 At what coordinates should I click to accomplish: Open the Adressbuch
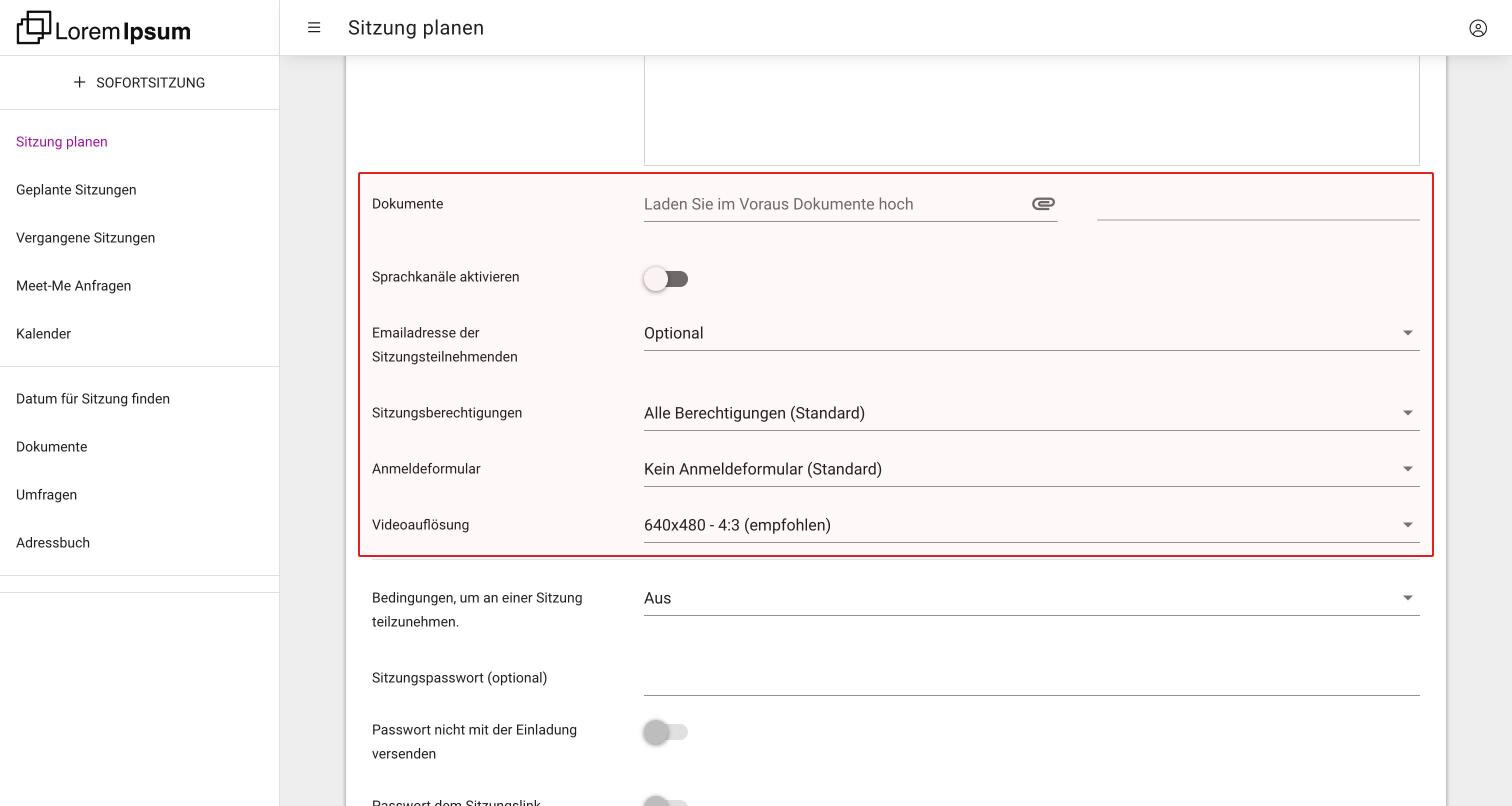[53, 543]
